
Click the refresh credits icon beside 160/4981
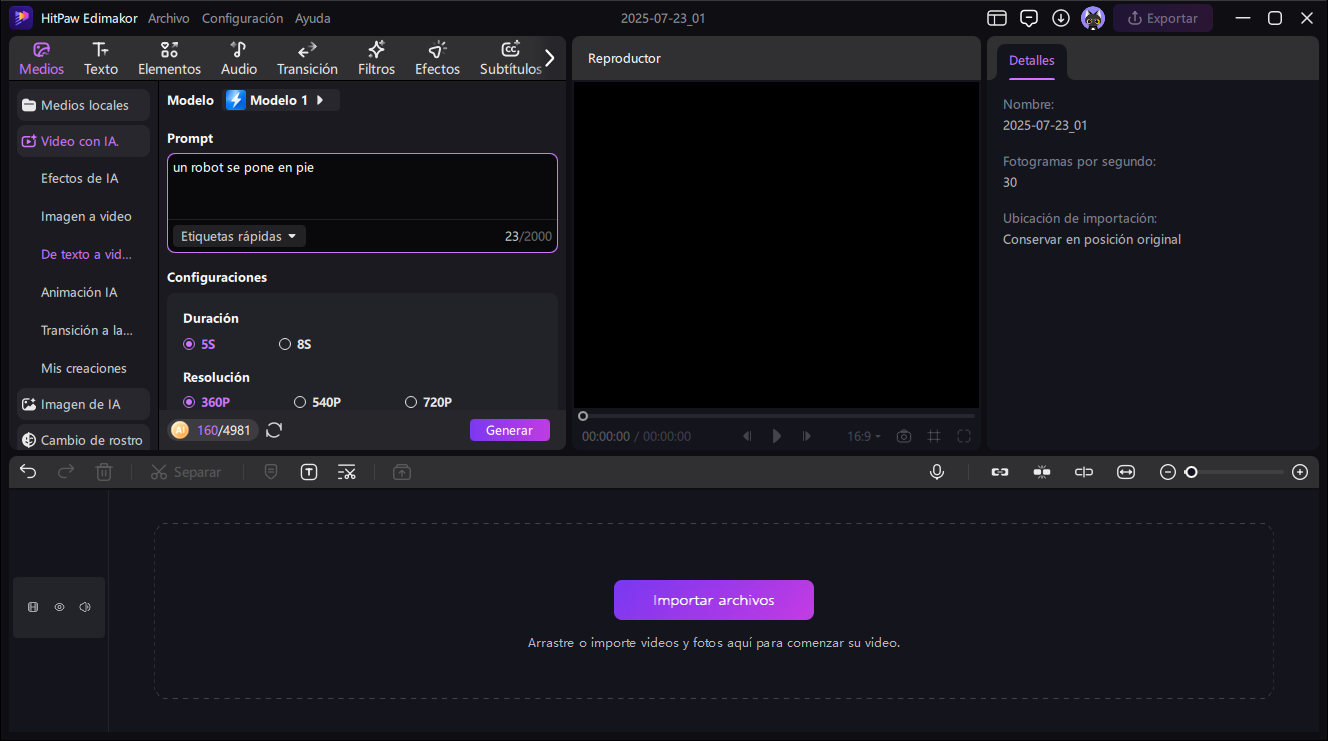pyautogui.click(x=274, y=430)
